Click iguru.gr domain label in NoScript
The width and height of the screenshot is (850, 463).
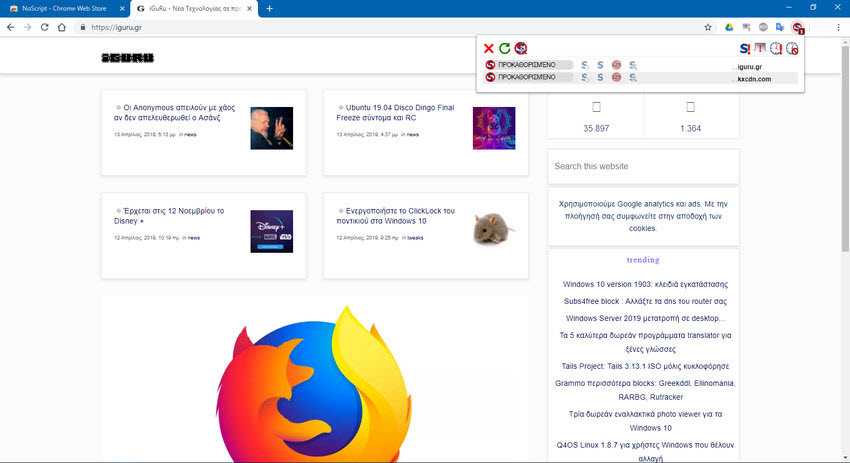click(750, 67)
